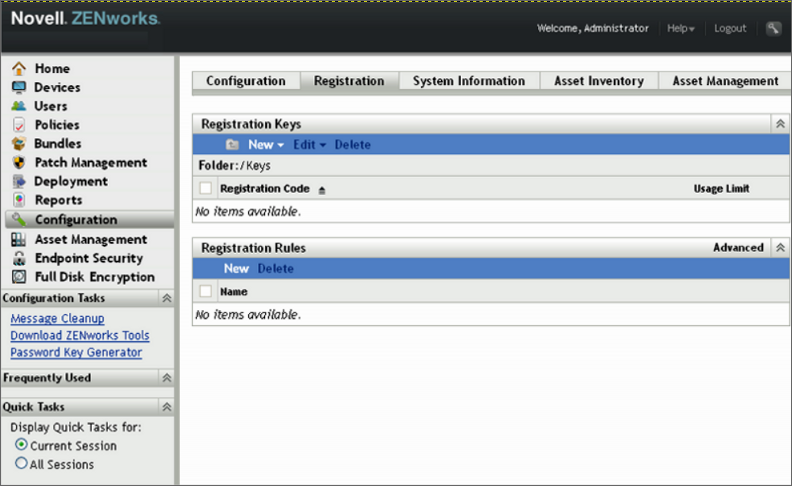Click the Name column header
Screen dimensions: 792x486
coord(233,291)
